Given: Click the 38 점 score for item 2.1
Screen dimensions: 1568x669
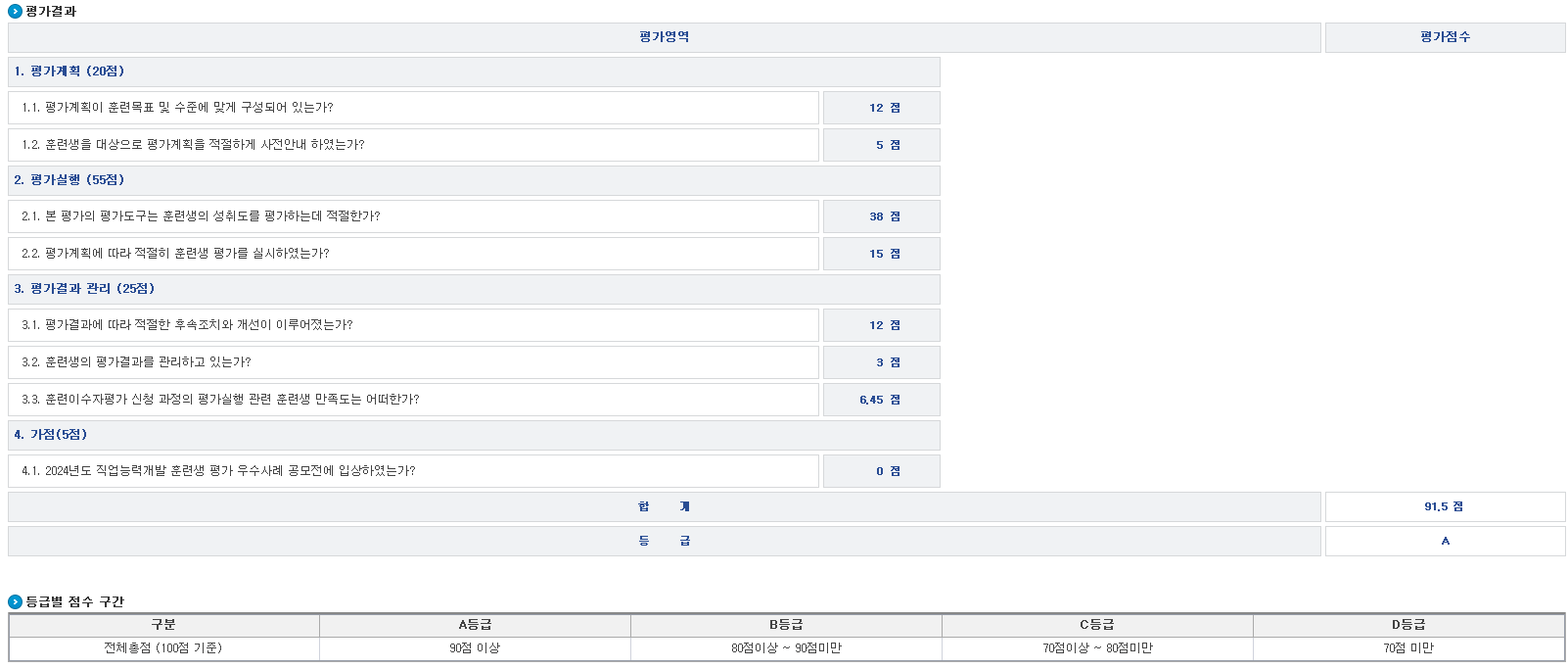Looking at the screenshot, I should pyautogui.click(x=883, y=216).
